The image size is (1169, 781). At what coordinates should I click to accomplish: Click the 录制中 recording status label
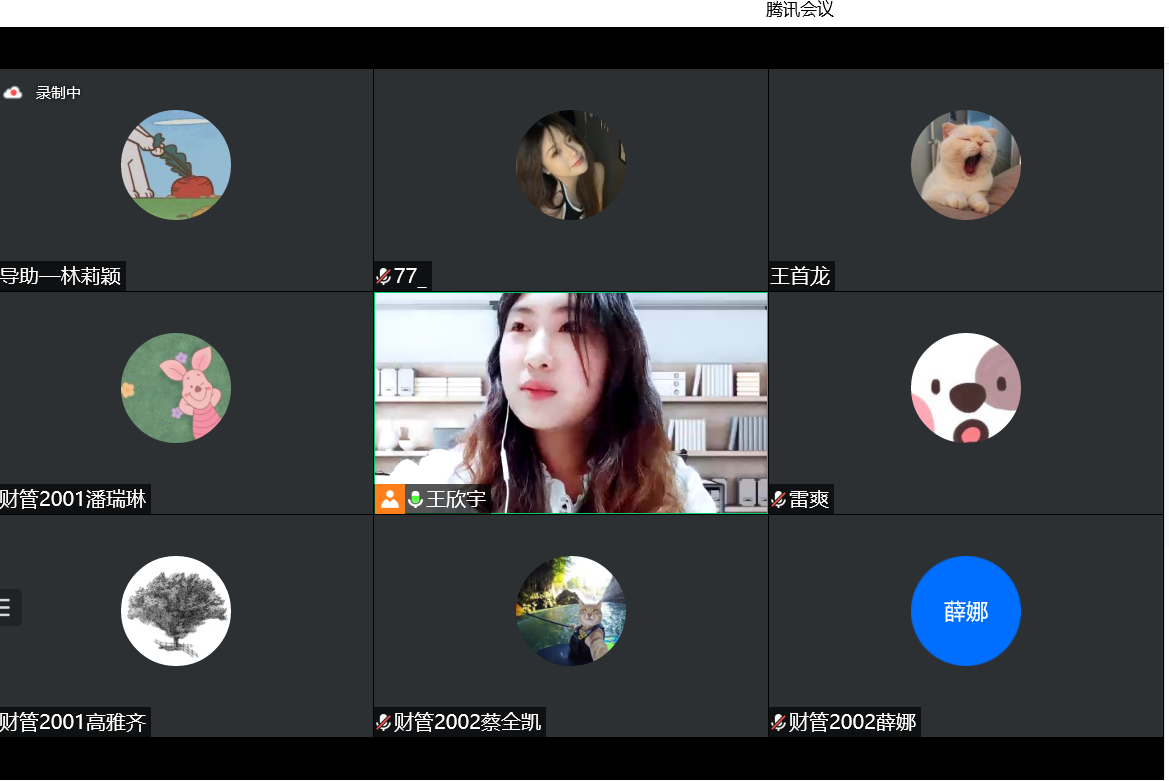click(x=57, y=92)
